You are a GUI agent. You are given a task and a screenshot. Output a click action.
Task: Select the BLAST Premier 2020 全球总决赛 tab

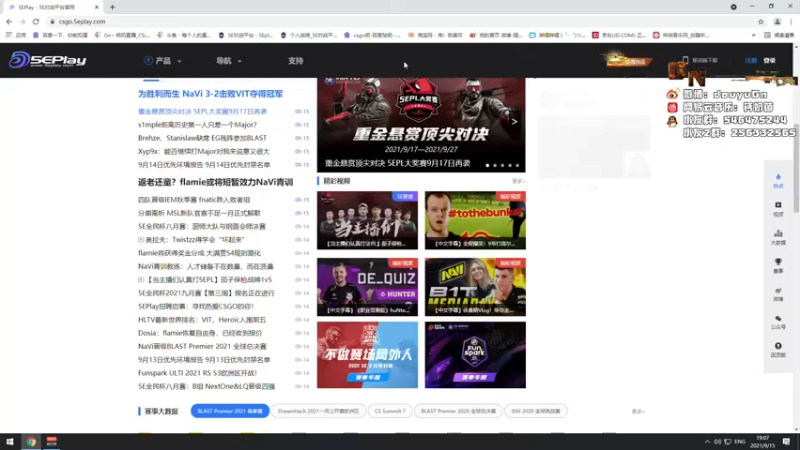click(458, 411)
